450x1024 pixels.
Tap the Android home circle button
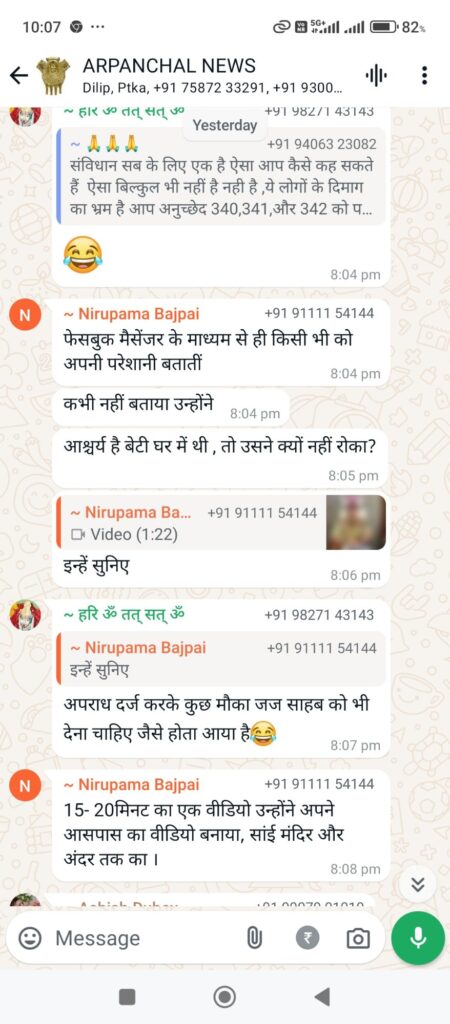(x=225, y=997)
